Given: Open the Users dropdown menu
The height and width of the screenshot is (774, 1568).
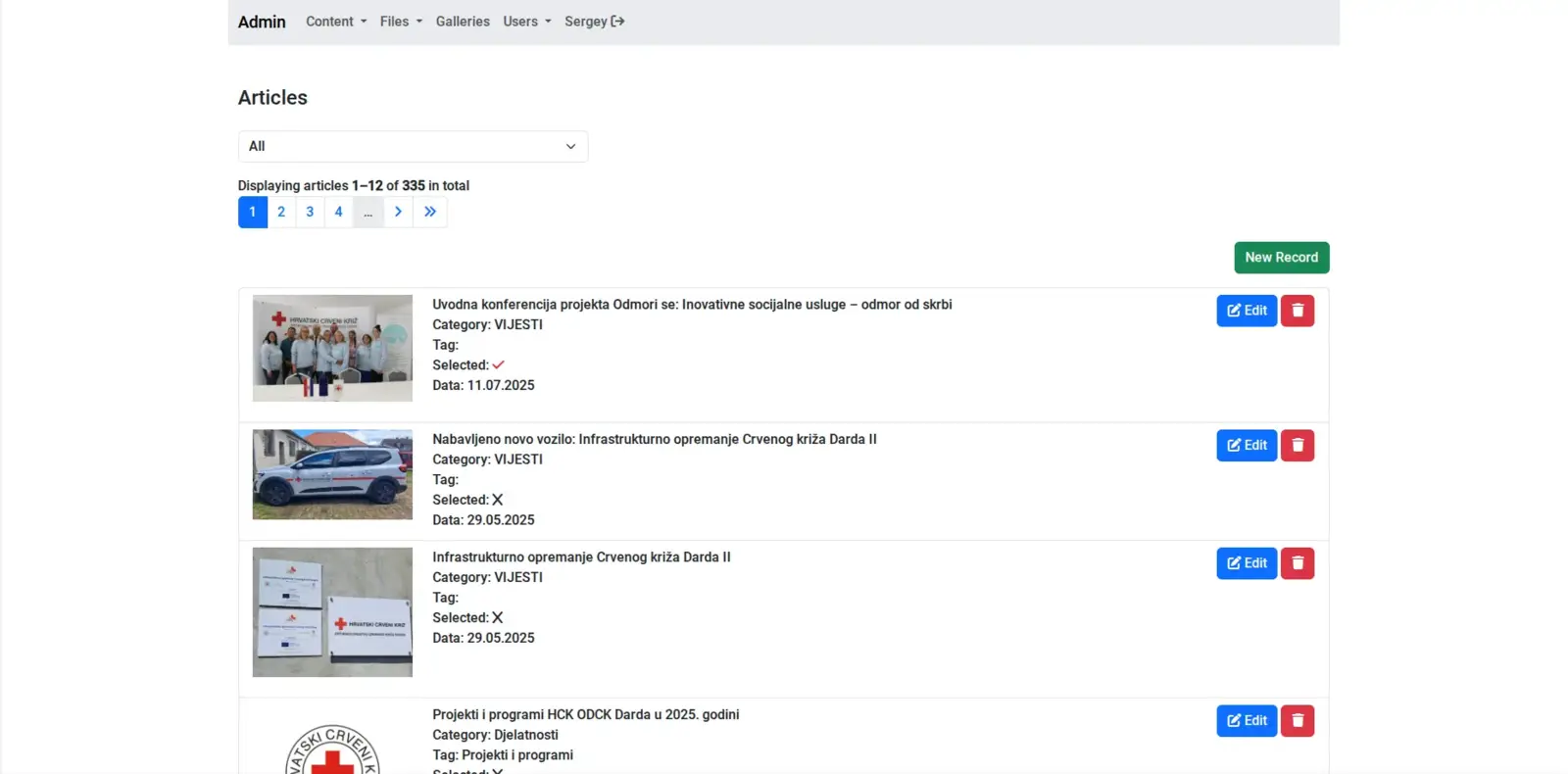Looking at the screenshot, I should pos(526,22).
